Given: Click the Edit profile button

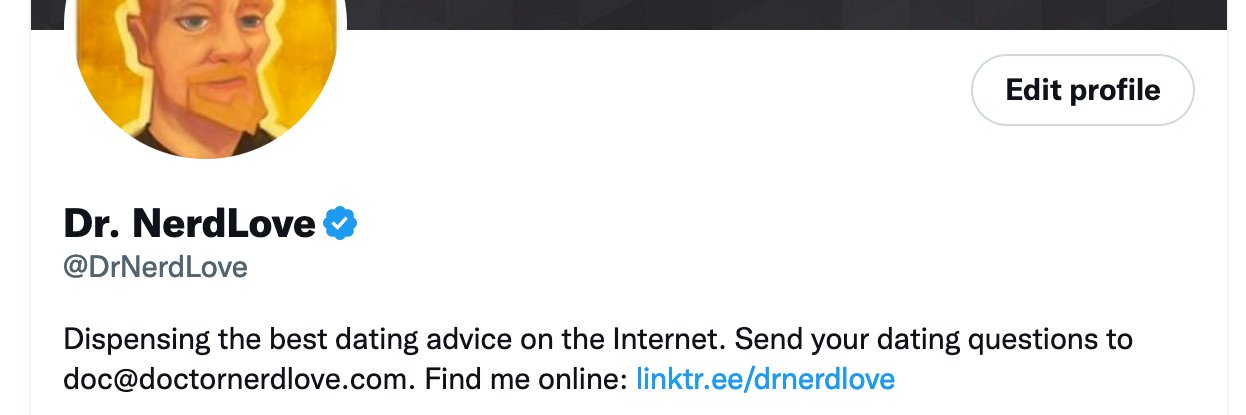Looking at the screenshot, I should click(1083, 90).
